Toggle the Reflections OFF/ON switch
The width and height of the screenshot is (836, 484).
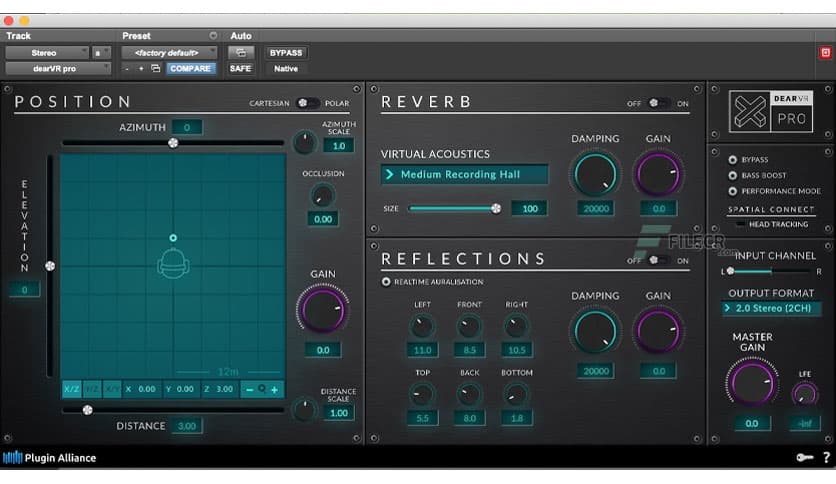coord(659,260)
